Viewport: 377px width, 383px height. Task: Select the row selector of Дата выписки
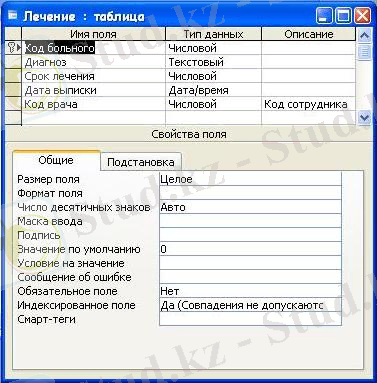point(13,90)
